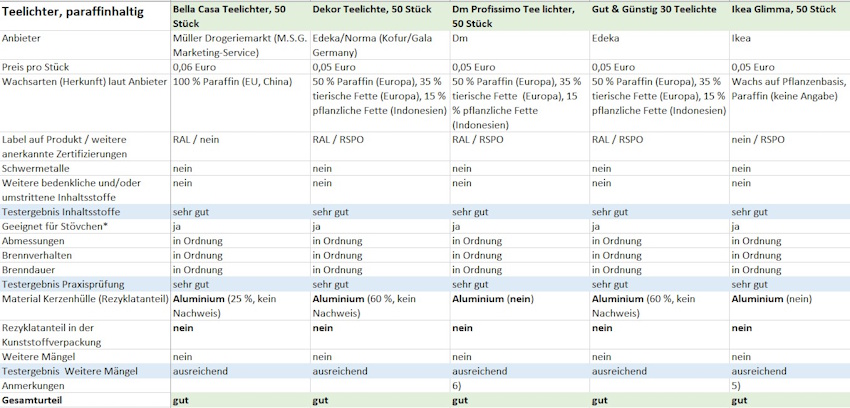
Task: Click the 'Ikea Glimma, 50 Stück' header cell
Action: pyautogui.click(x=789, y=8)
